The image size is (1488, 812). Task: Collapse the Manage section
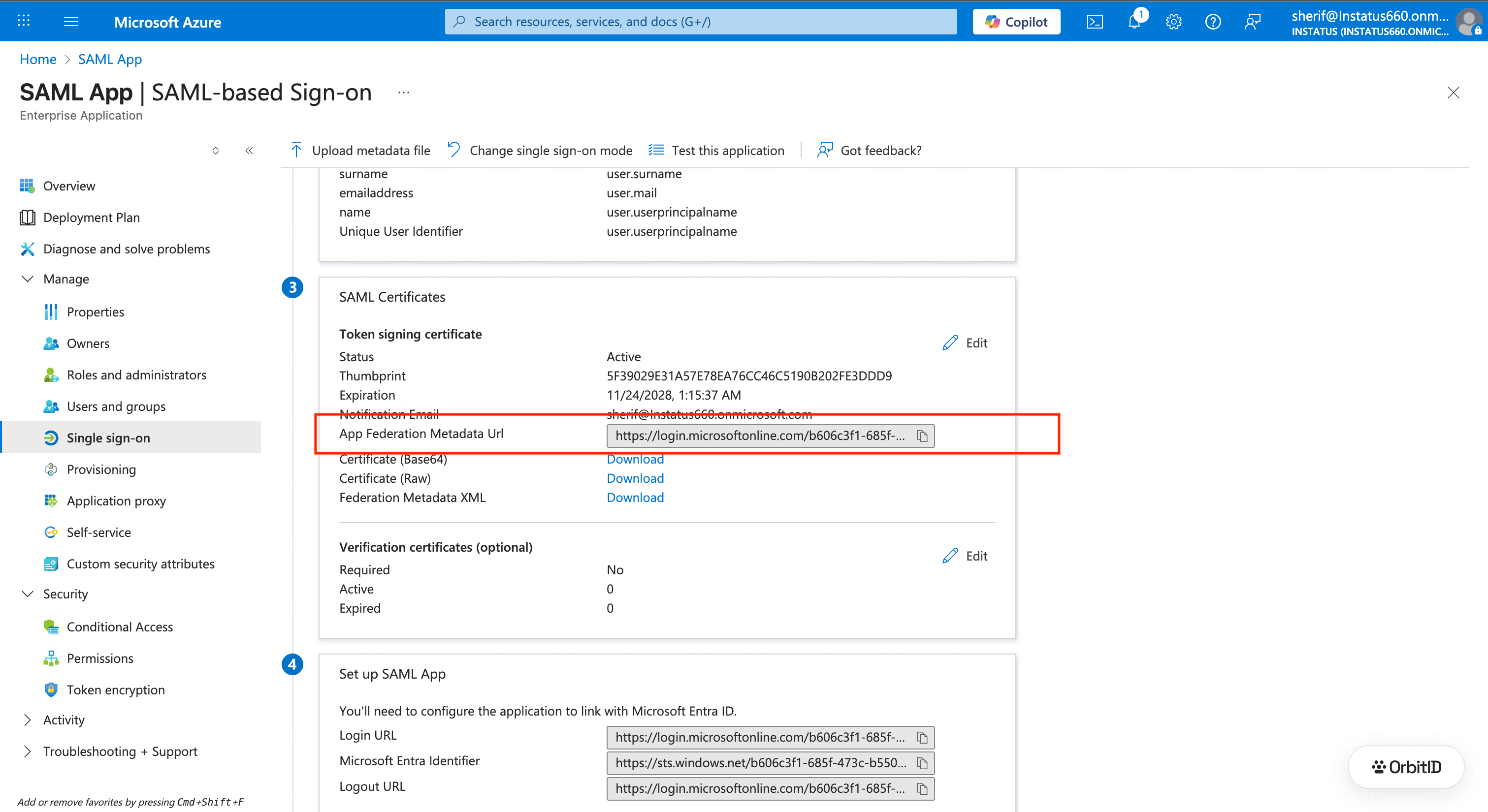tap(27, 279)
